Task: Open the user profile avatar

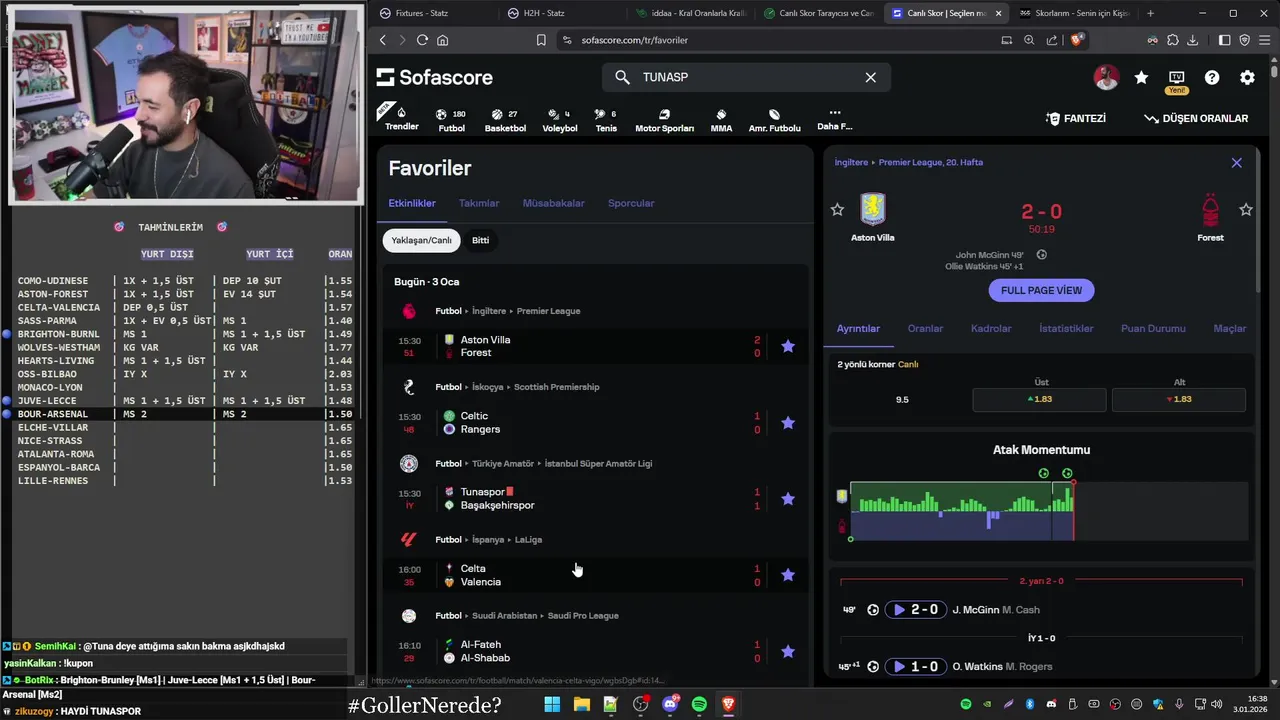Action: coord(1106,77)
